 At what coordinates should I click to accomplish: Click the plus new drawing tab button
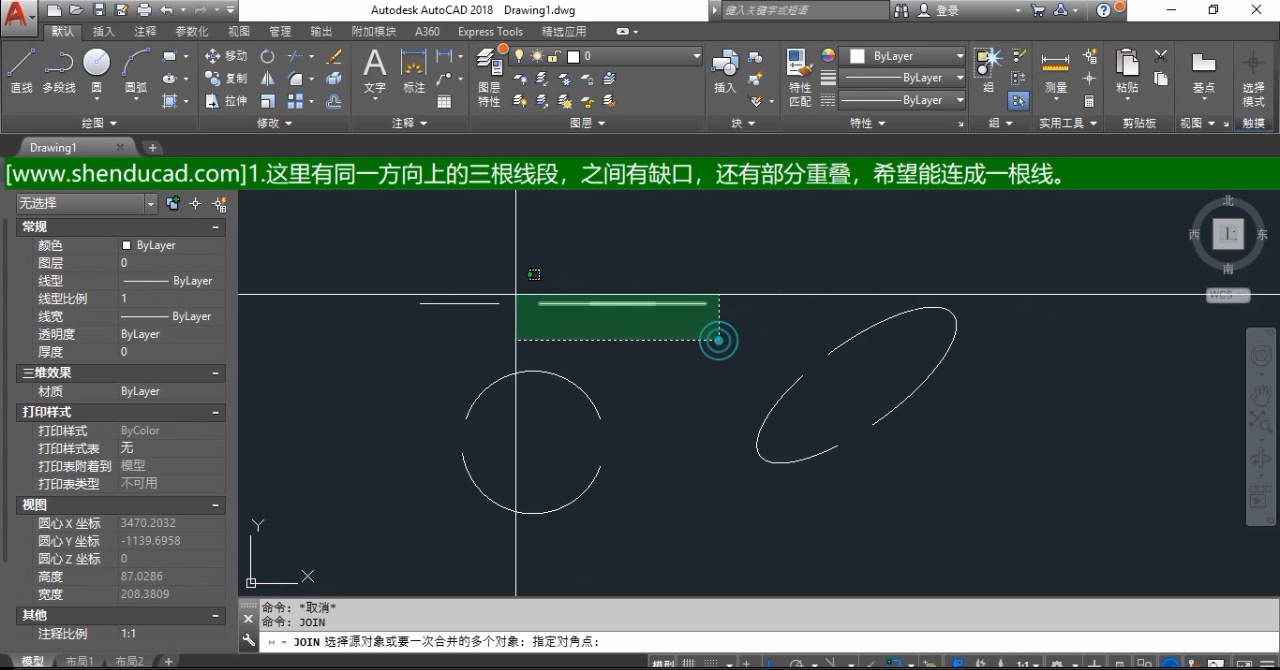point(153,147)
